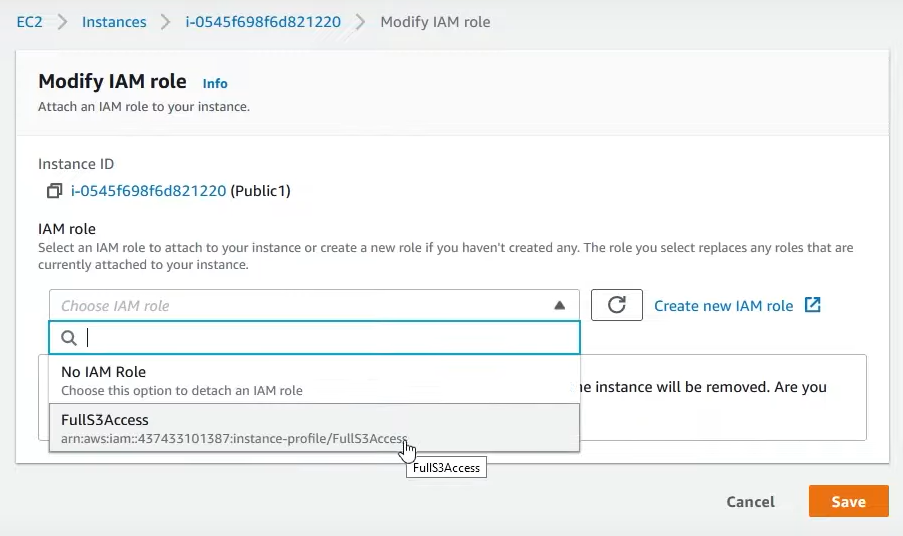This screenshot has height=536, width=903.
Task: Refresh the IAM role list
Action: (617, 305)
